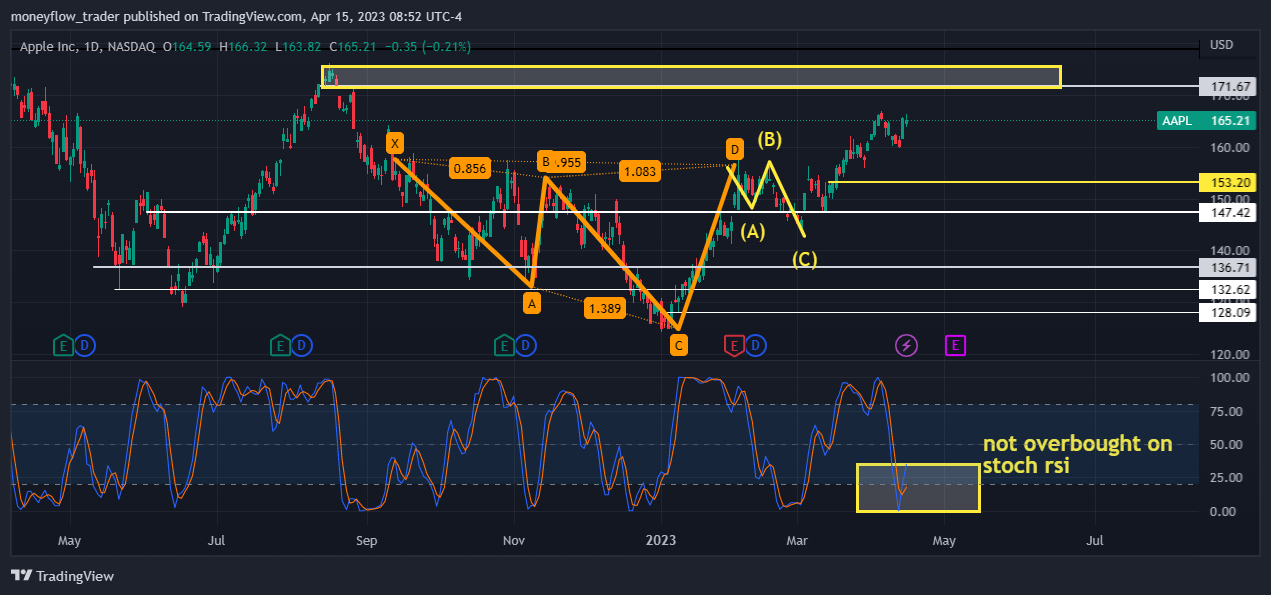Click the 128.09 price line label
Image resolution: width=1271 pixels, height=595 pixels.
point(1227,312)
